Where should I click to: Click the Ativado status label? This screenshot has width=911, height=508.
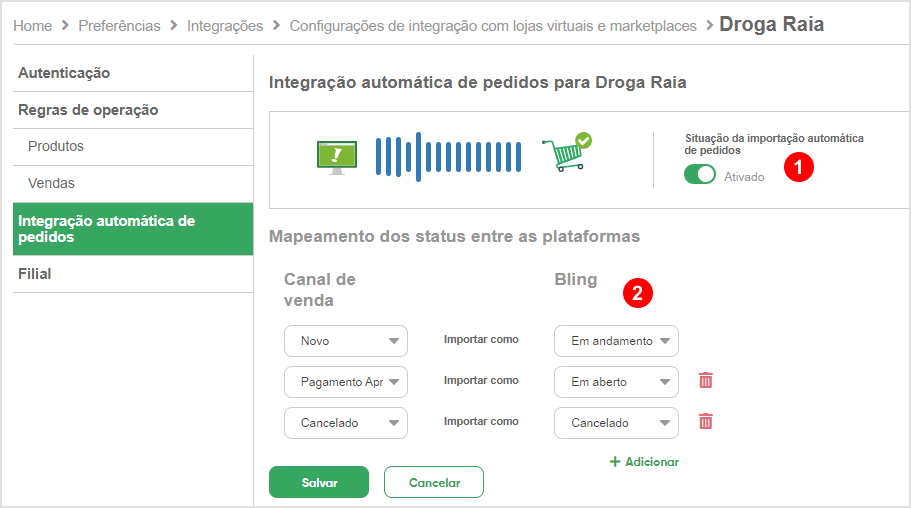tap(744, 177)
